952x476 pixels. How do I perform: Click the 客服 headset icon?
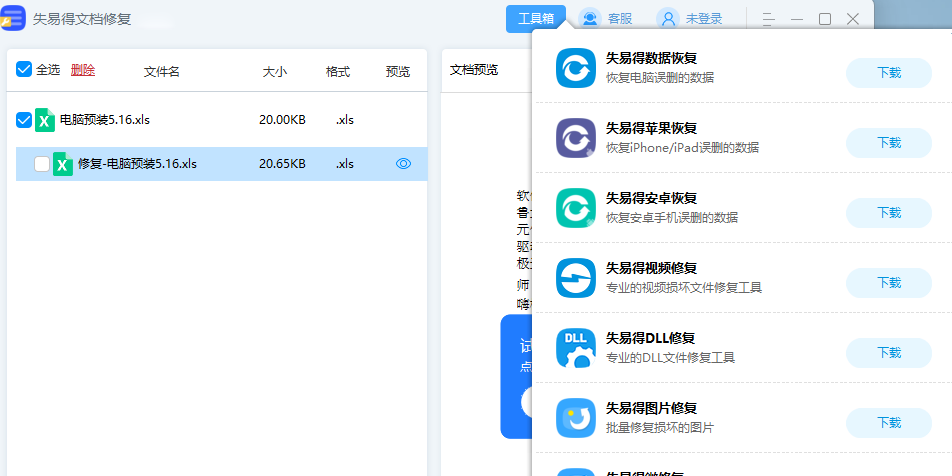point(590,19)
